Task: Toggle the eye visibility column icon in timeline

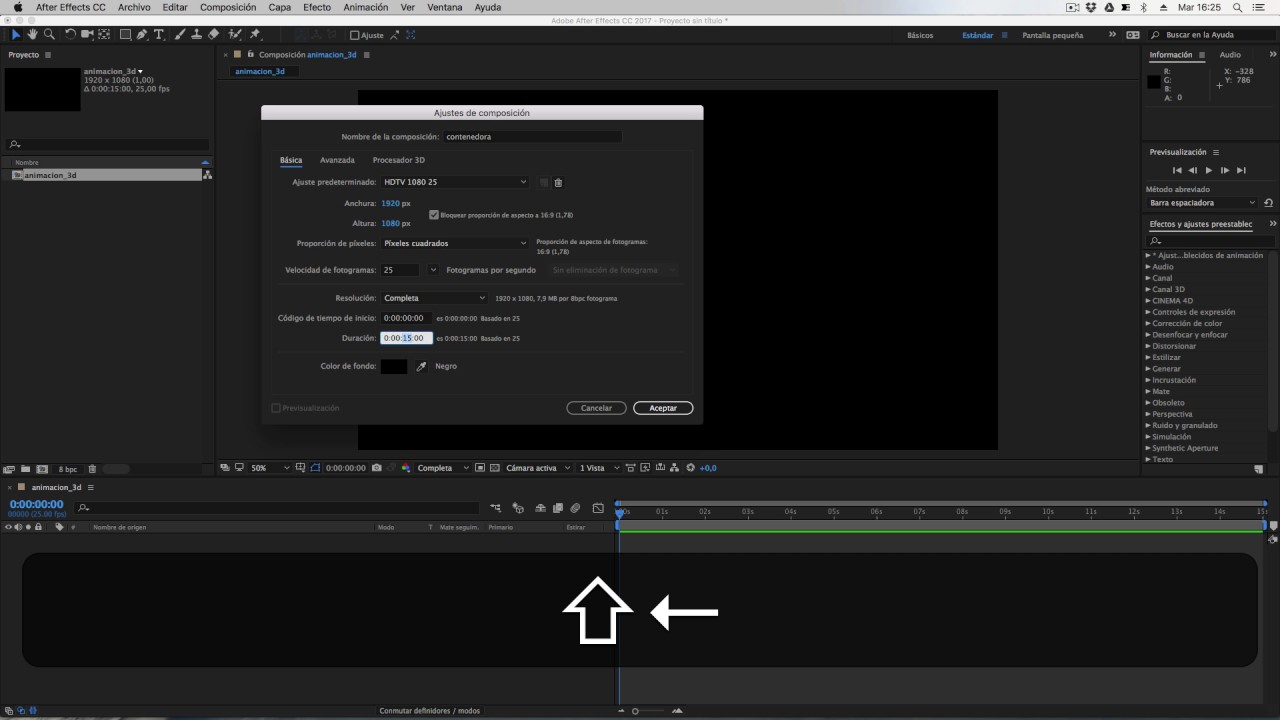Action: (9, 527)
